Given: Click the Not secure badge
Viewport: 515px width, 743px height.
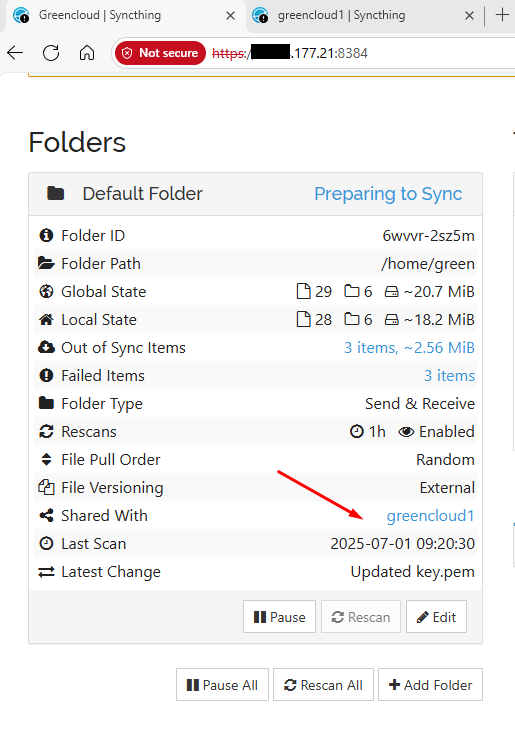Looking at the screenshot, I should 161,53.
